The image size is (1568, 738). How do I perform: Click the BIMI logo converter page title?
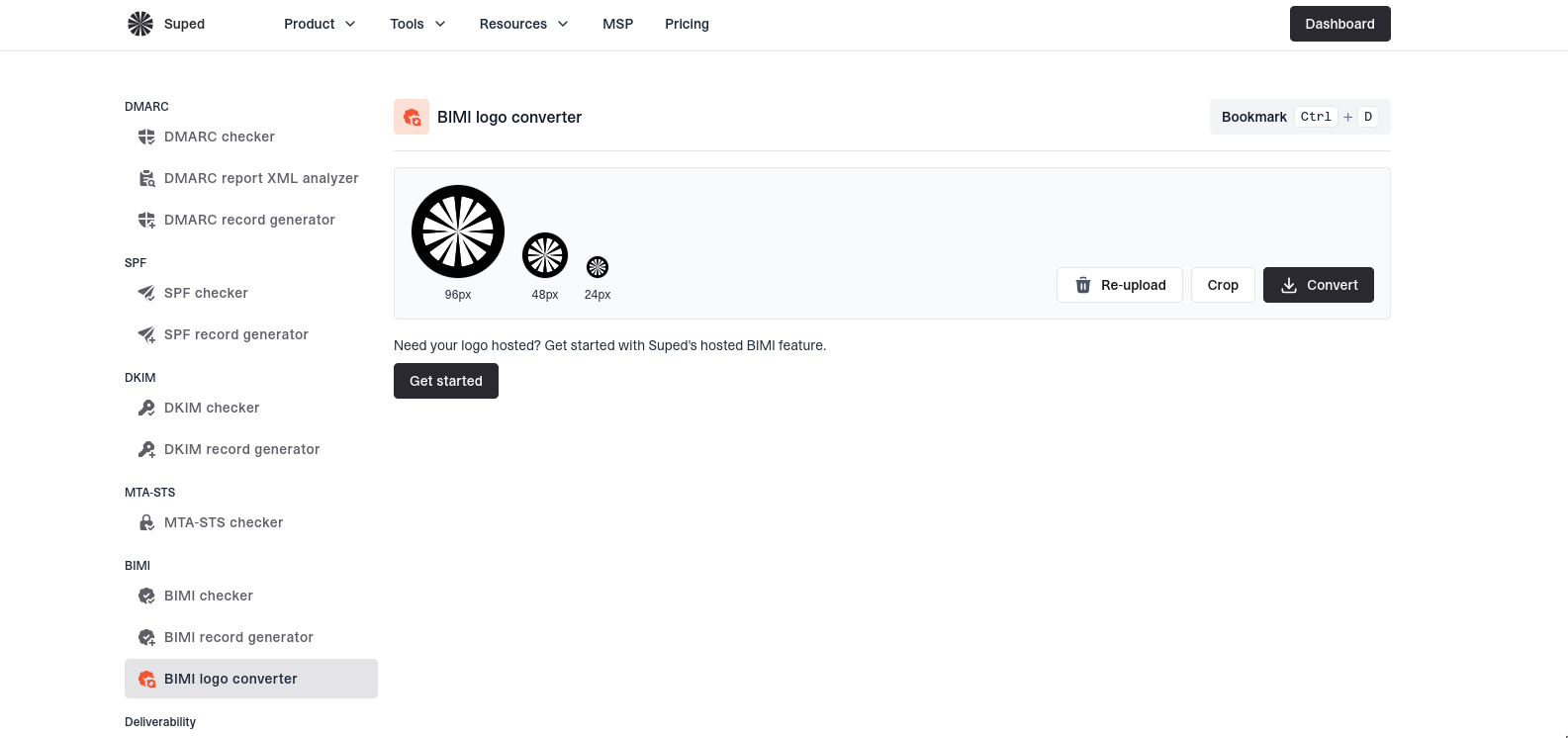(x=509, y=117)
